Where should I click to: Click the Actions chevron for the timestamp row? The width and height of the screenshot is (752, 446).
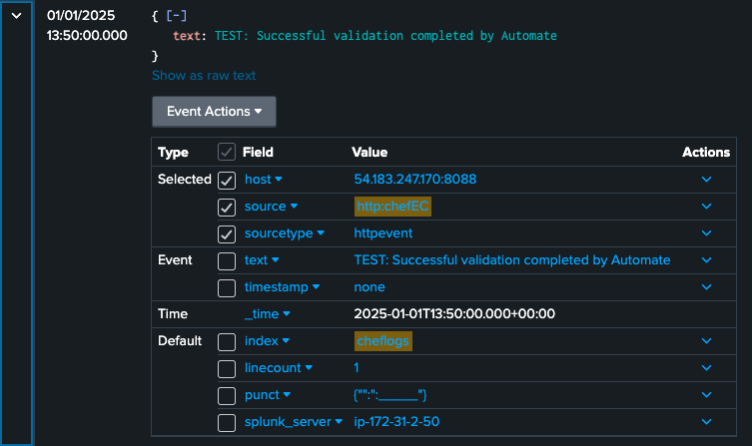click(706, 288)
